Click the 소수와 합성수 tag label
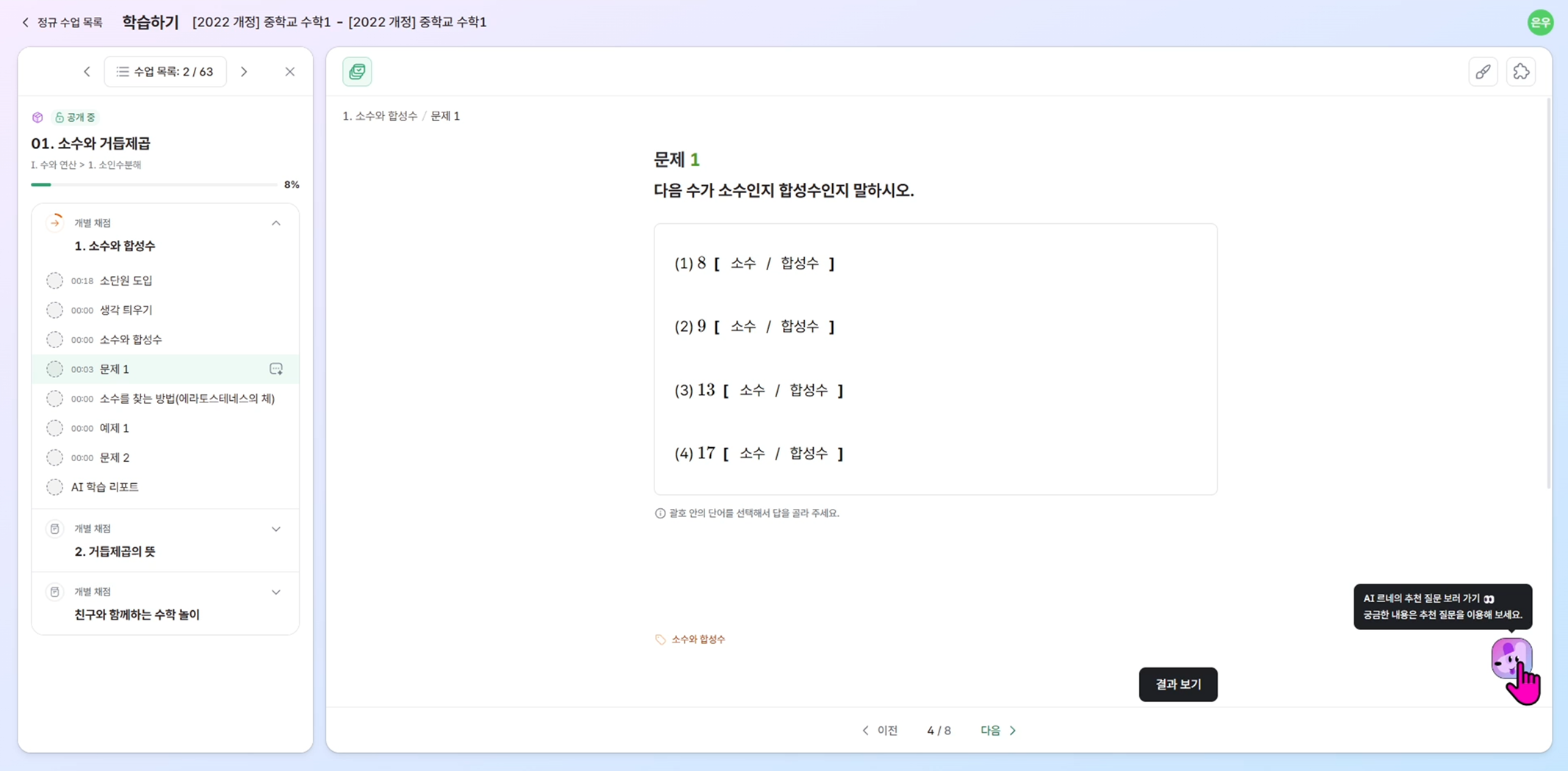 [698, 640]
